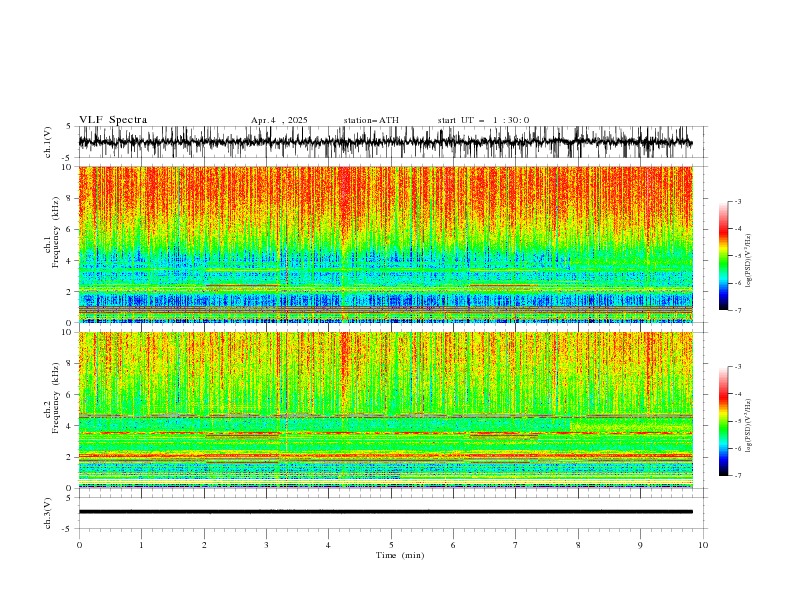792x612 pixels.
Task: Click the time axis tick label "0"
Action: point(79,545)
